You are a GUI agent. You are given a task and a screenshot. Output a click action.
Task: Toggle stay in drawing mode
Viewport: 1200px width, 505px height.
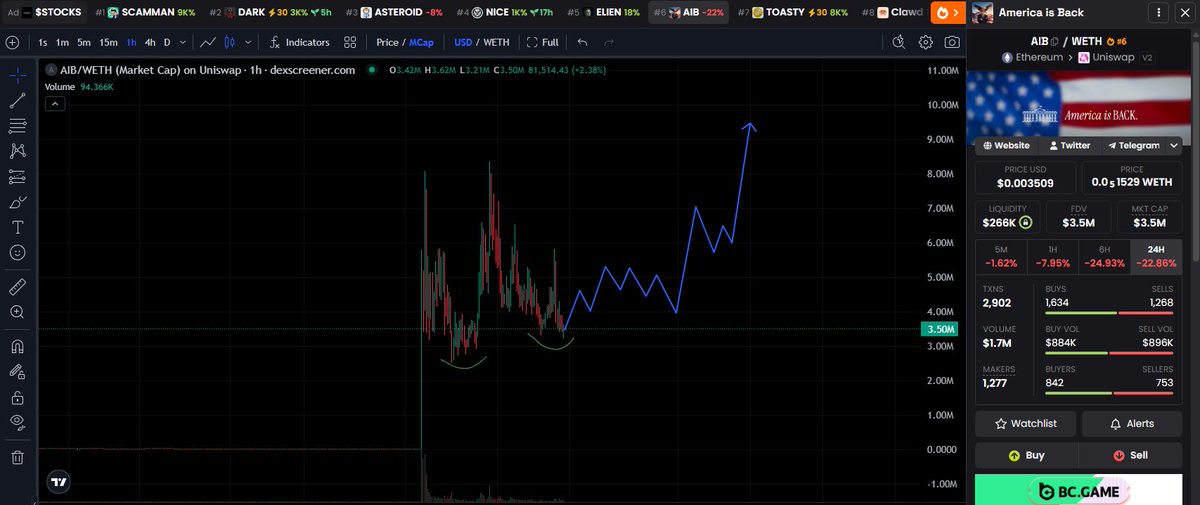point(17,372)
